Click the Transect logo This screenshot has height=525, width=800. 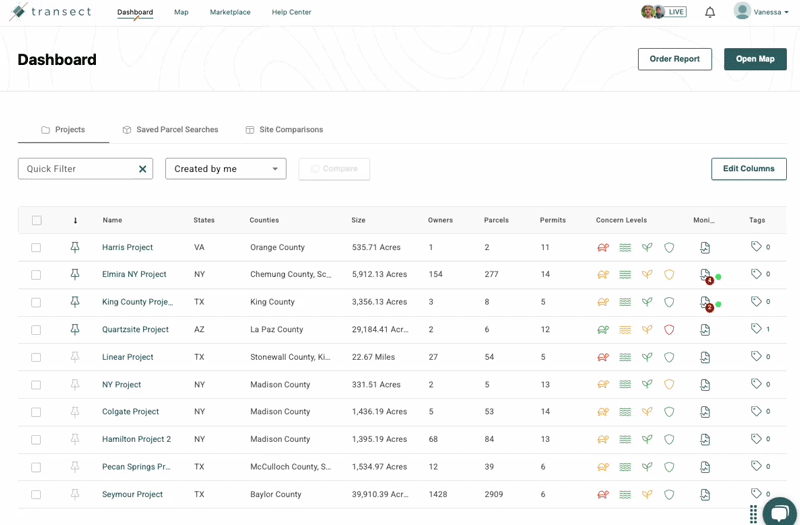coord(50,12)
